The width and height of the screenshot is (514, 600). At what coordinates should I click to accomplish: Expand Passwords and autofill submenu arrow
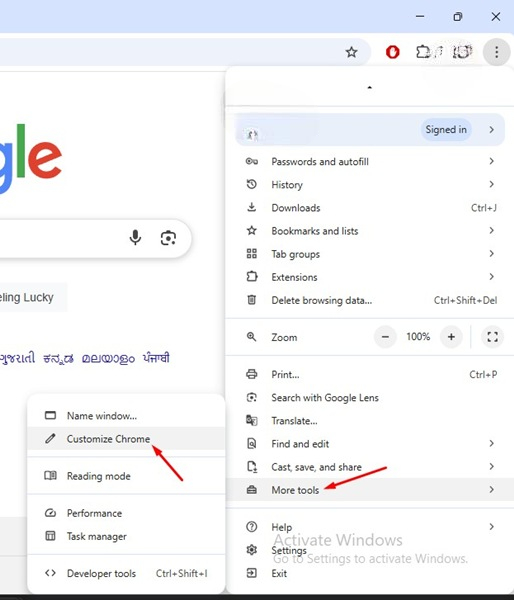tap(491, 161)
